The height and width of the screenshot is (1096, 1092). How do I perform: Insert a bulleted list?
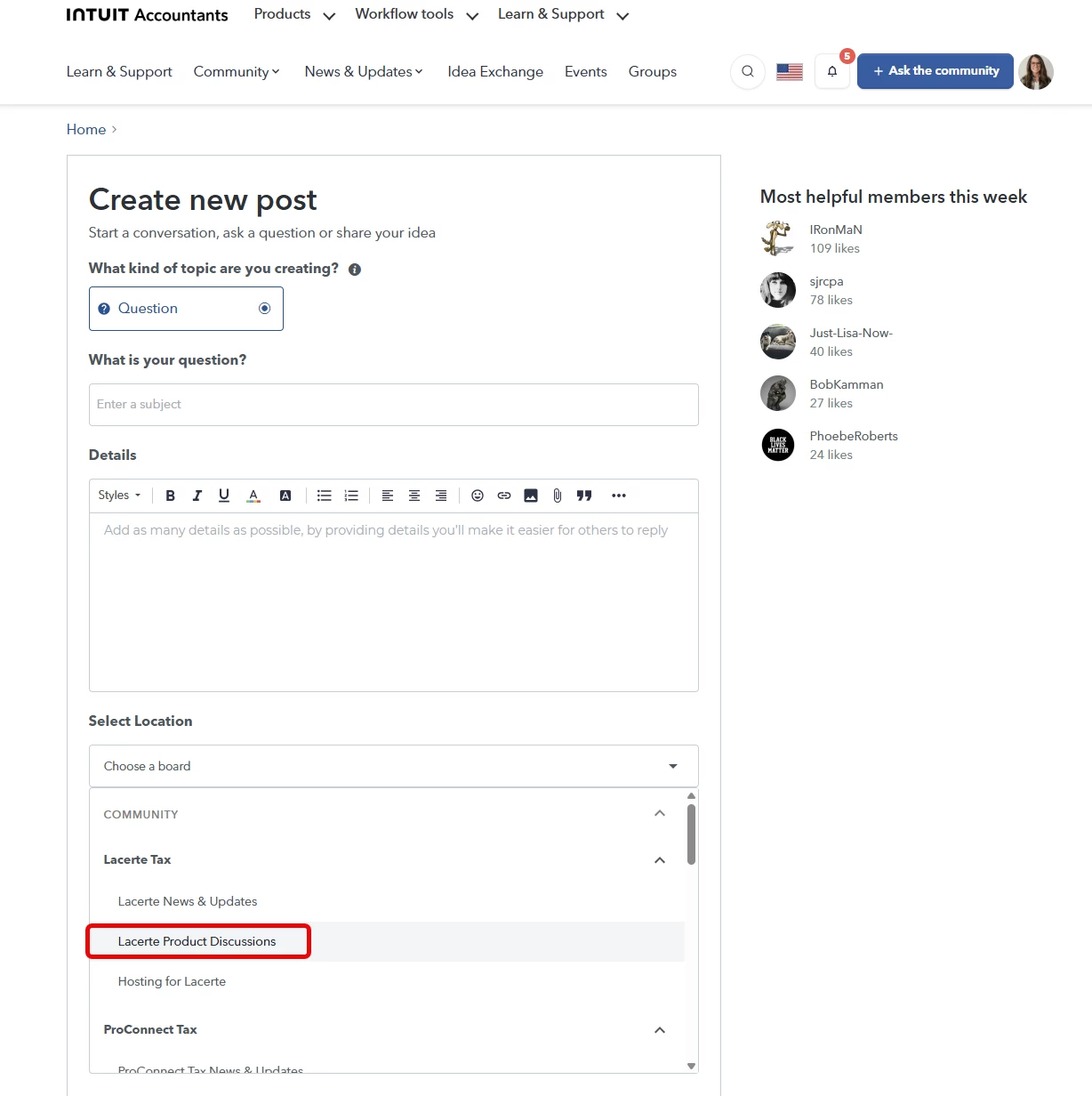pyautogui.click(x=325, y=496)
